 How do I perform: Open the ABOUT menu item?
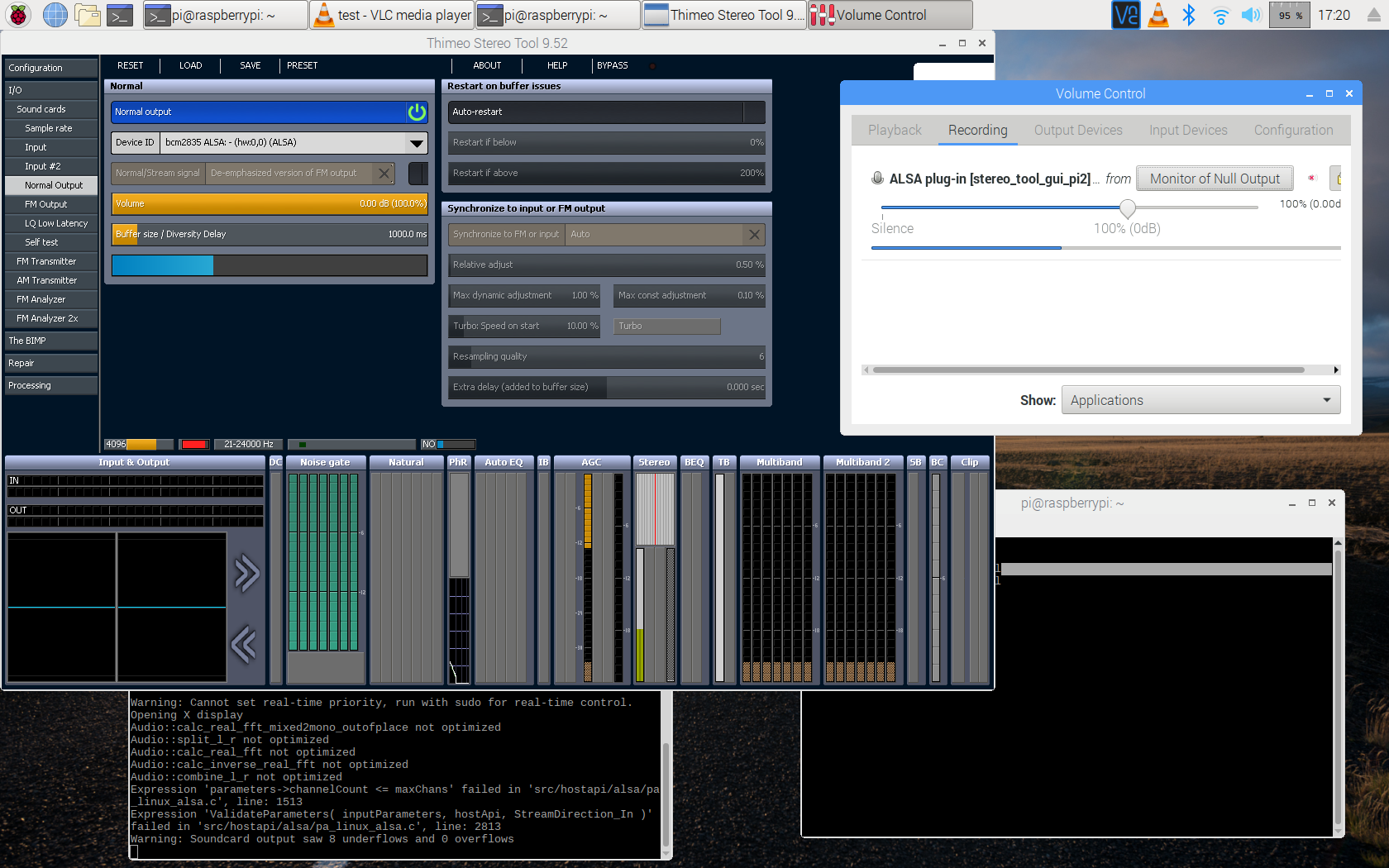click(x=487, y=65)
